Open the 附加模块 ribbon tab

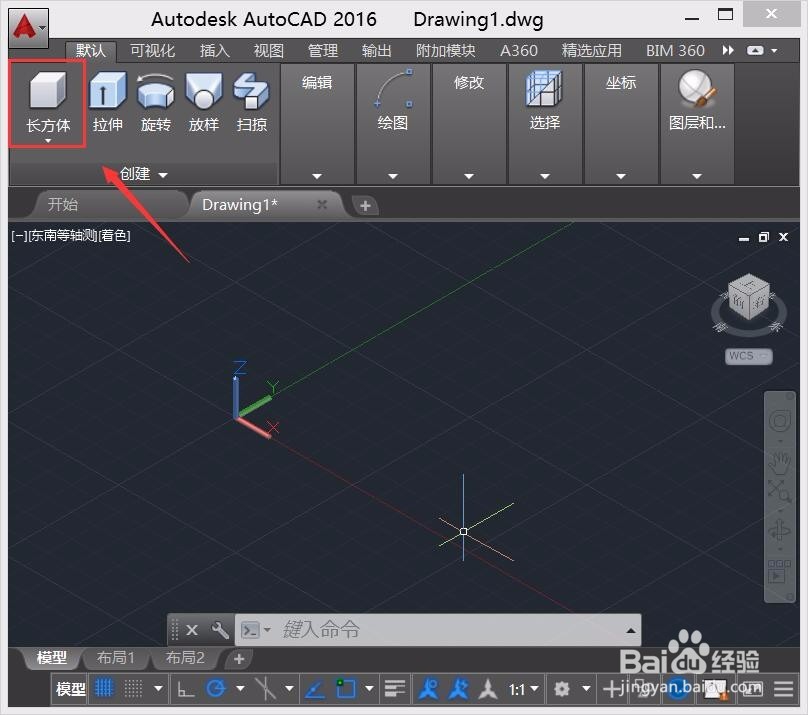[445, 50]
